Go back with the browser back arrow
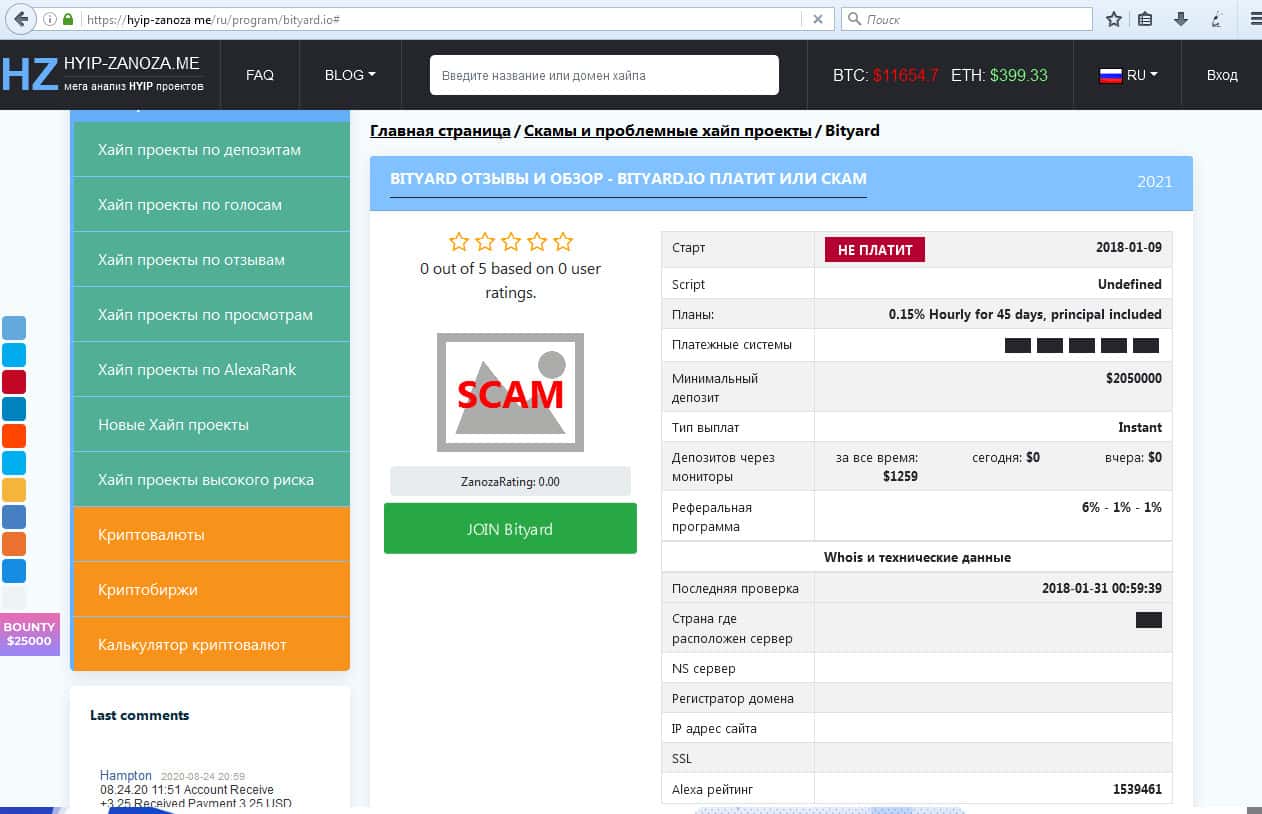Viewport: 1262px width, 814px height. (x=21, y=19)
